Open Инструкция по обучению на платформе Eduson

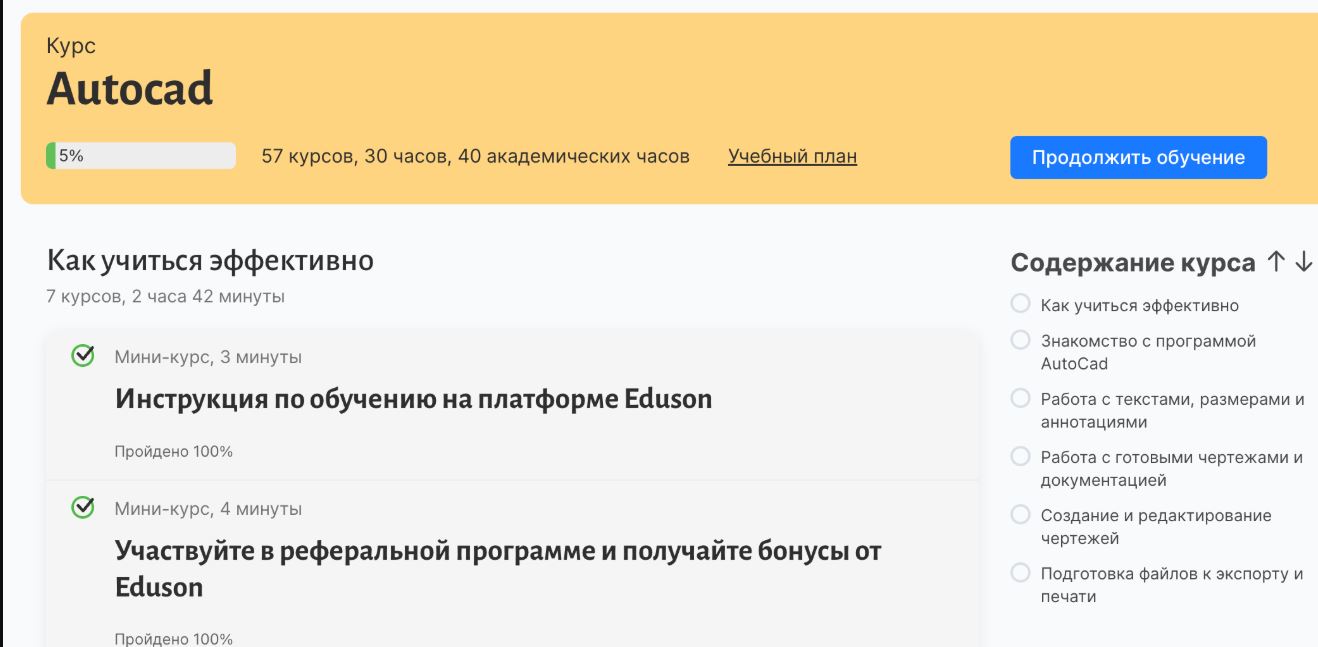[x=413, y=399]
